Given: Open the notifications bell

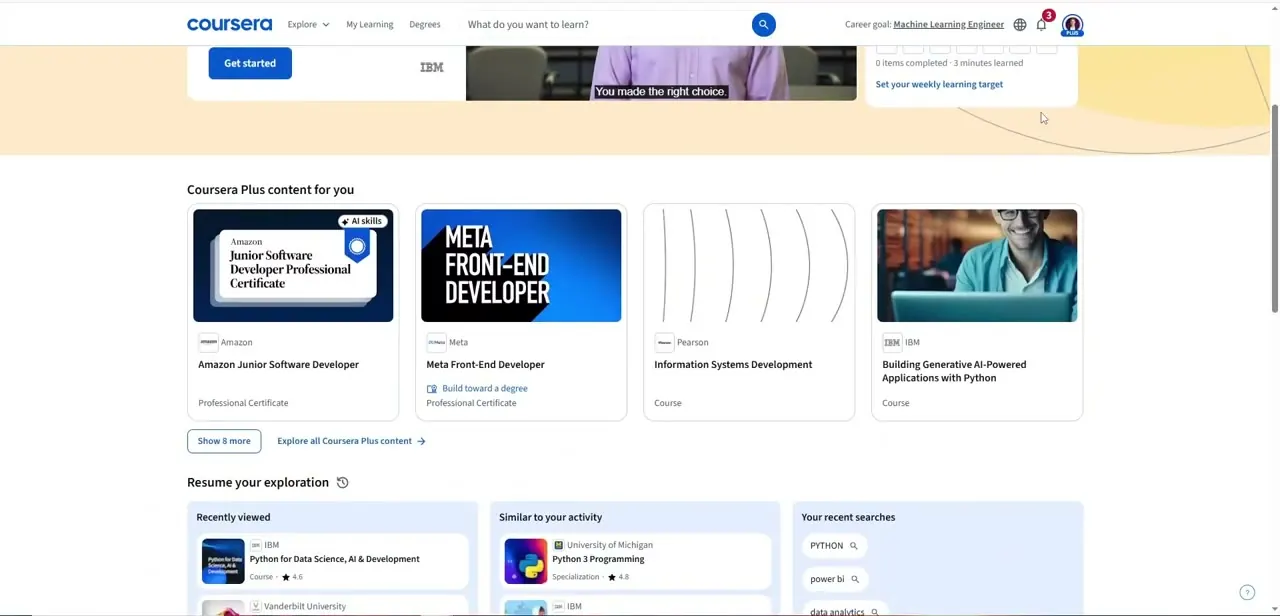Looking at the screenshot, I should pyautogui.click(x=1041, y=24).
